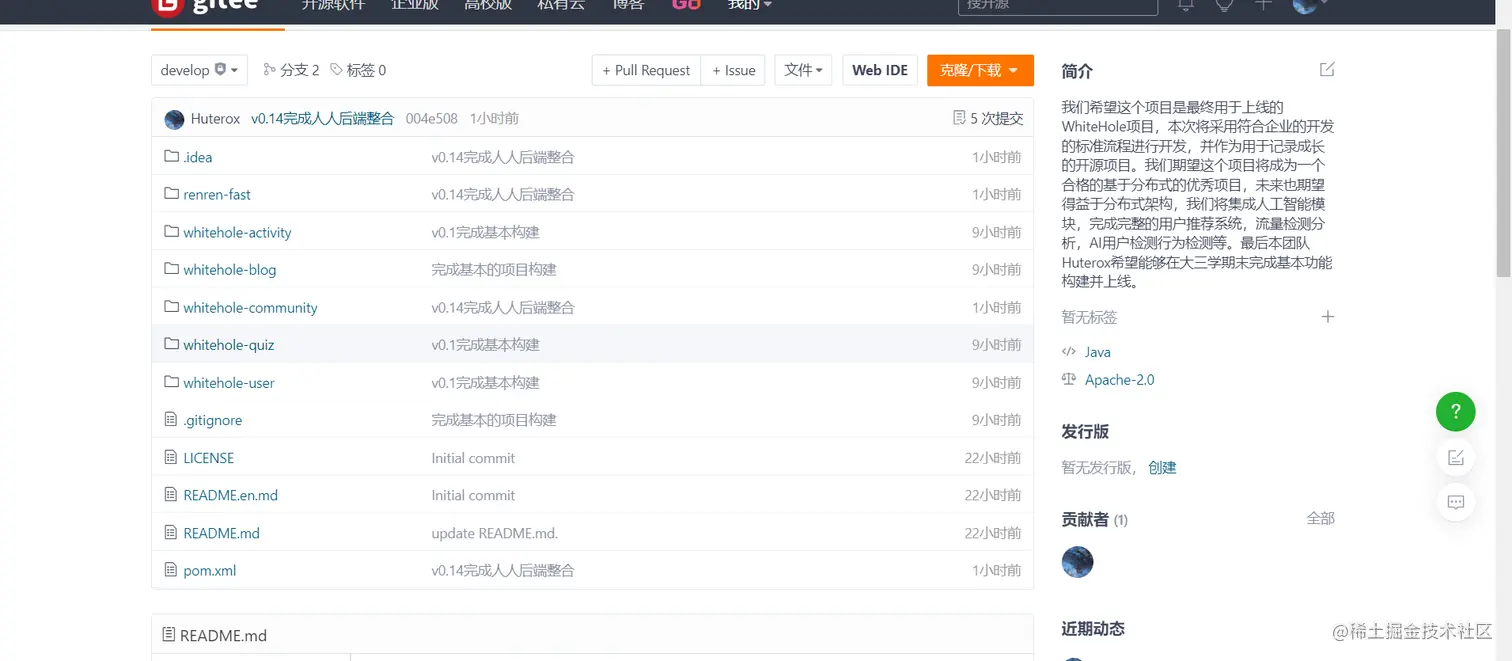This screenshot has height=661, width=1512.
Task: Click the folder icon beside whitehole-quiz
Action: pyautogui.click(x=171, y=343)
